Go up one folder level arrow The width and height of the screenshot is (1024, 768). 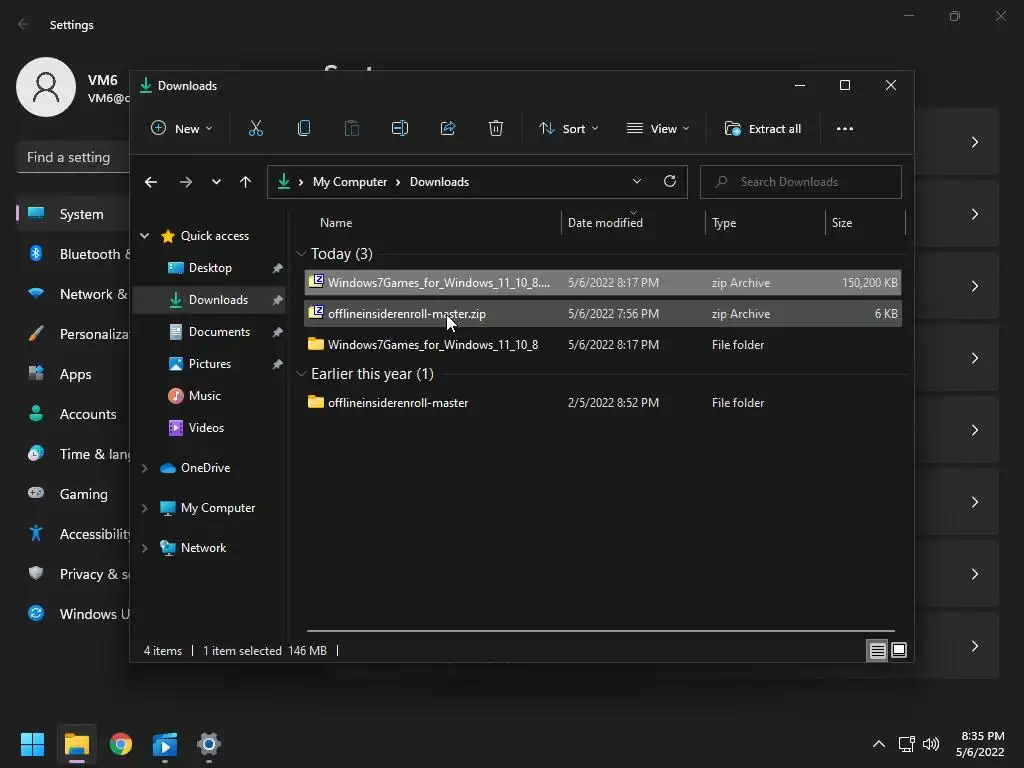pyautogui.click(x=245, y=182)
